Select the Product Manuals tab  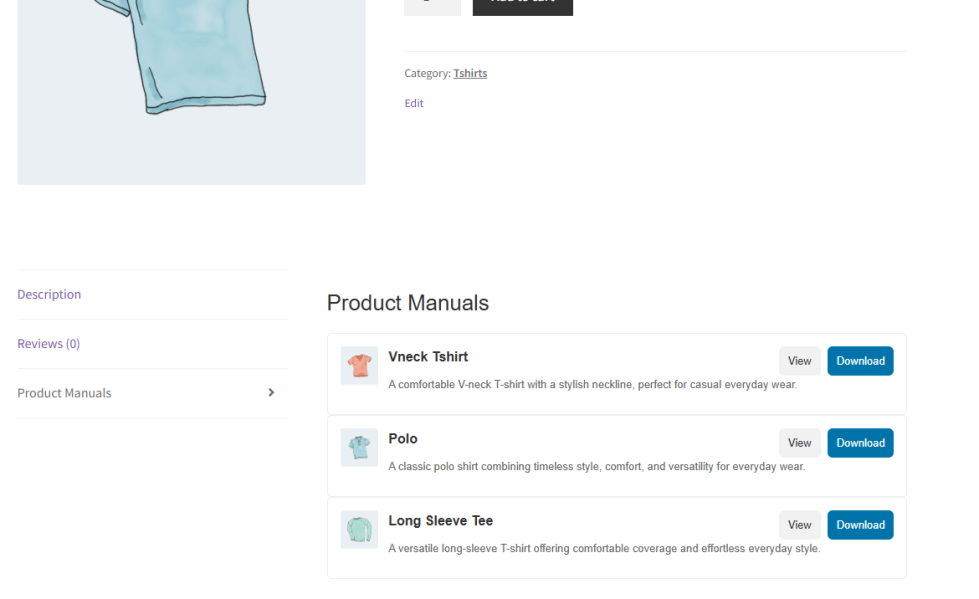point(64,393)
